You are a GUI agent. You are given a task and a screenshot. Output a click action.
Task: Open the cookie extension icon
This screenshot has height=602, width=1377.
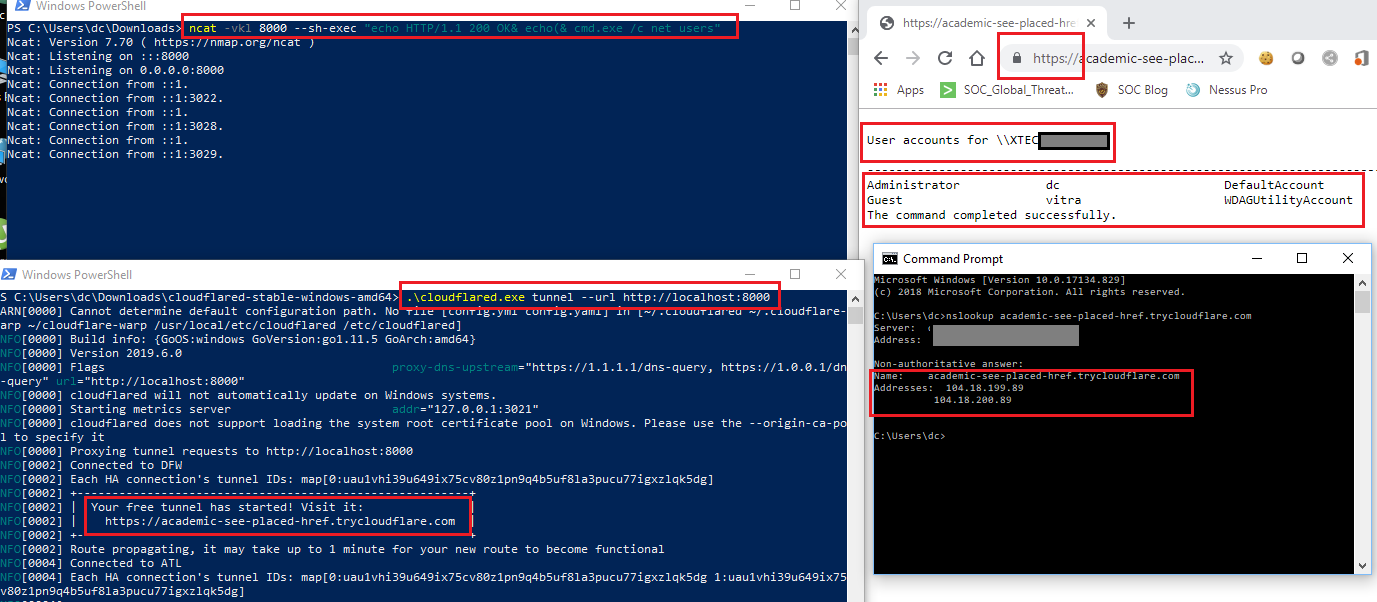point(1266,58)
